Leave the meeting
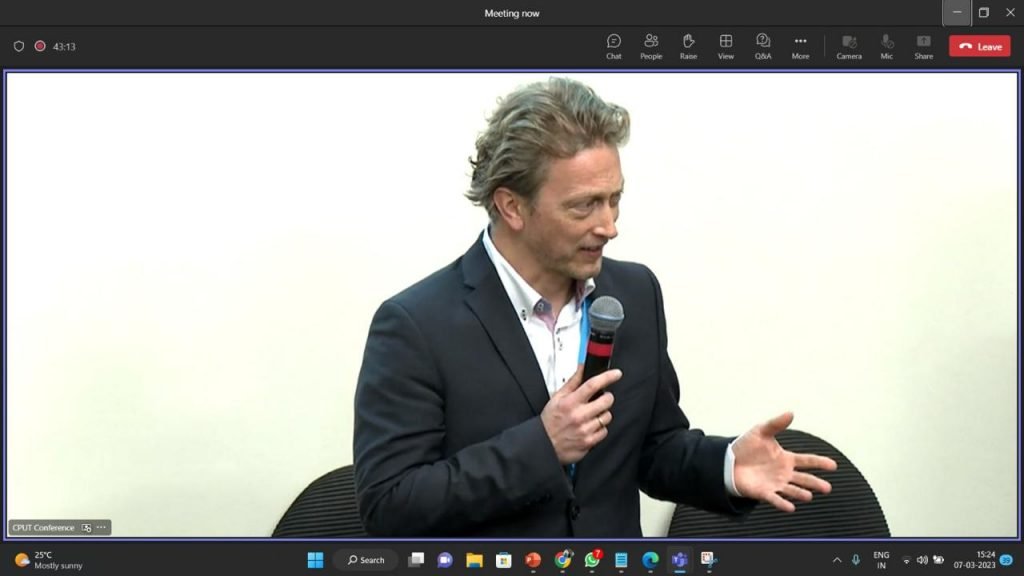Screen dimensions: 1024x576 click(x=980, y=46)
